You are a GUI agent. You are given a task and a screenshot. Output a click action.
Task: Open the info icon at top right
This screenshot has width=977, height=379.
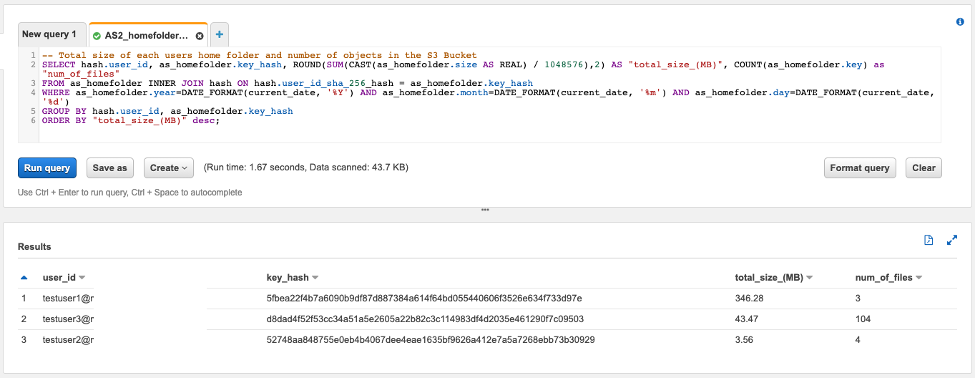960,22
